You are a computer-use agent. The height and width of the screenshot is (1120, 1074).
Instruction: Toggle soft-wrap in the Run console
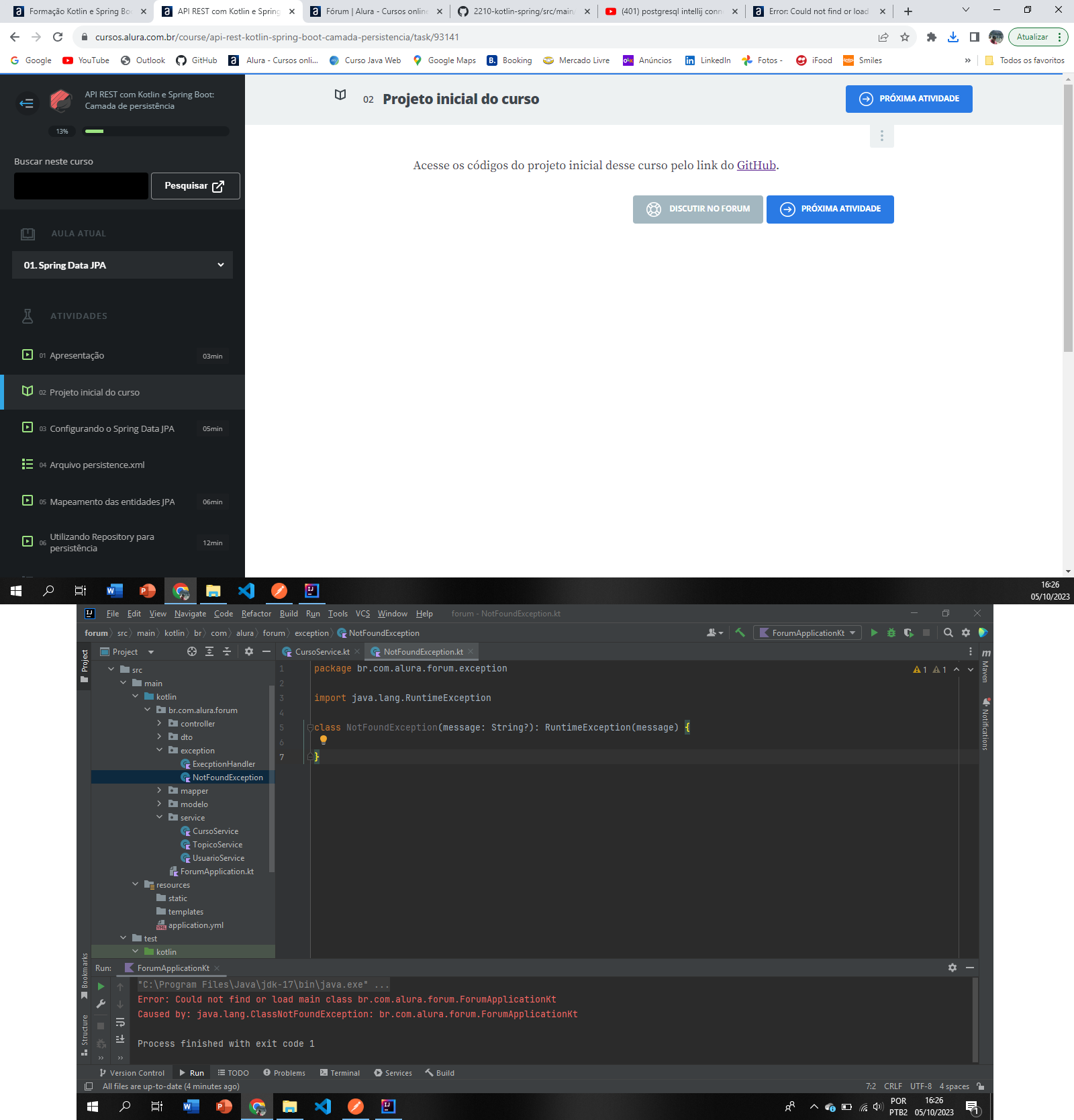[120, 1022]
